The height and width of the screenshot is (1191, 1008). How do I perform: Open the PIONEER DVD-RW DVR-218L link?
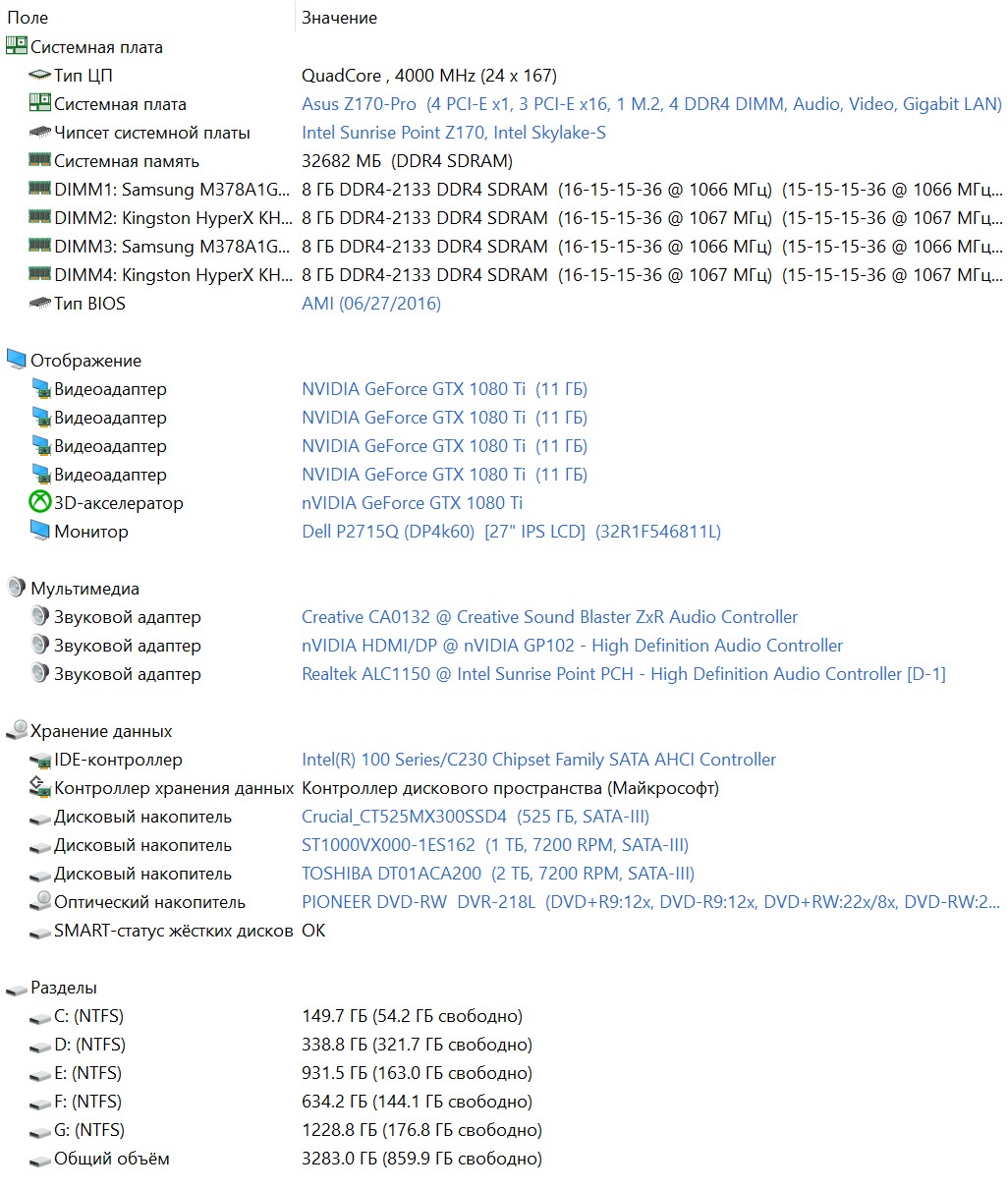[x=650, y=901]
